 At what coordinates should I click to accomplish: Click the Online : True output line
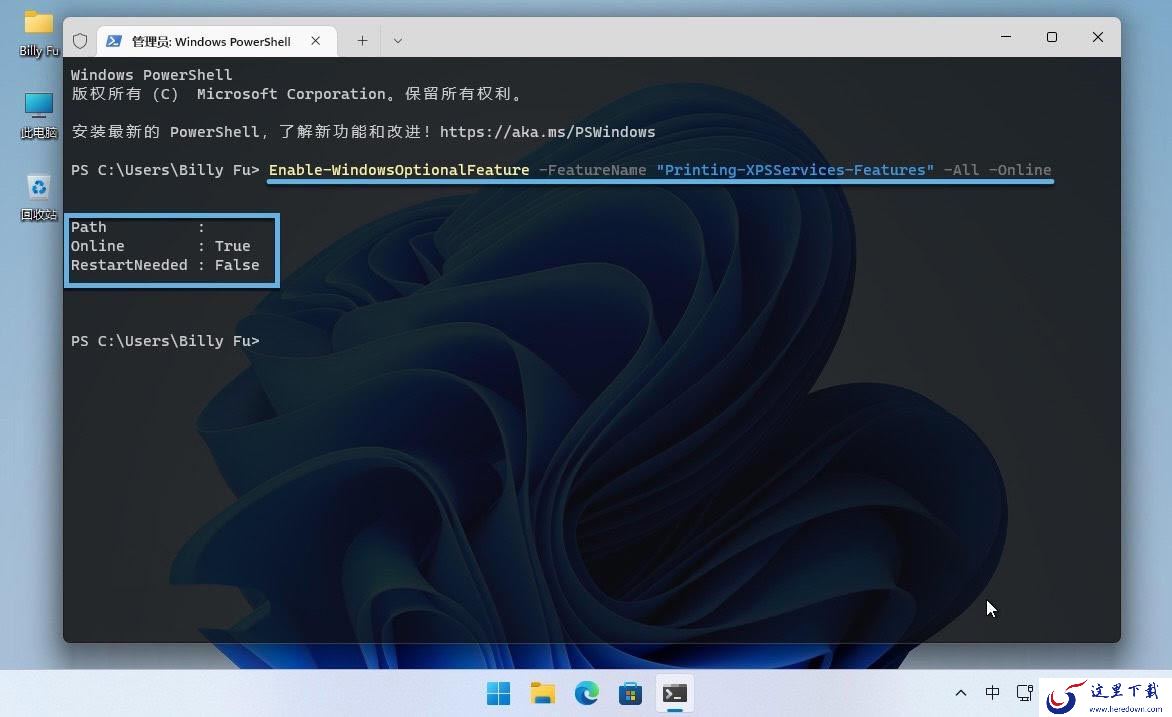click(x=161, y=246)
